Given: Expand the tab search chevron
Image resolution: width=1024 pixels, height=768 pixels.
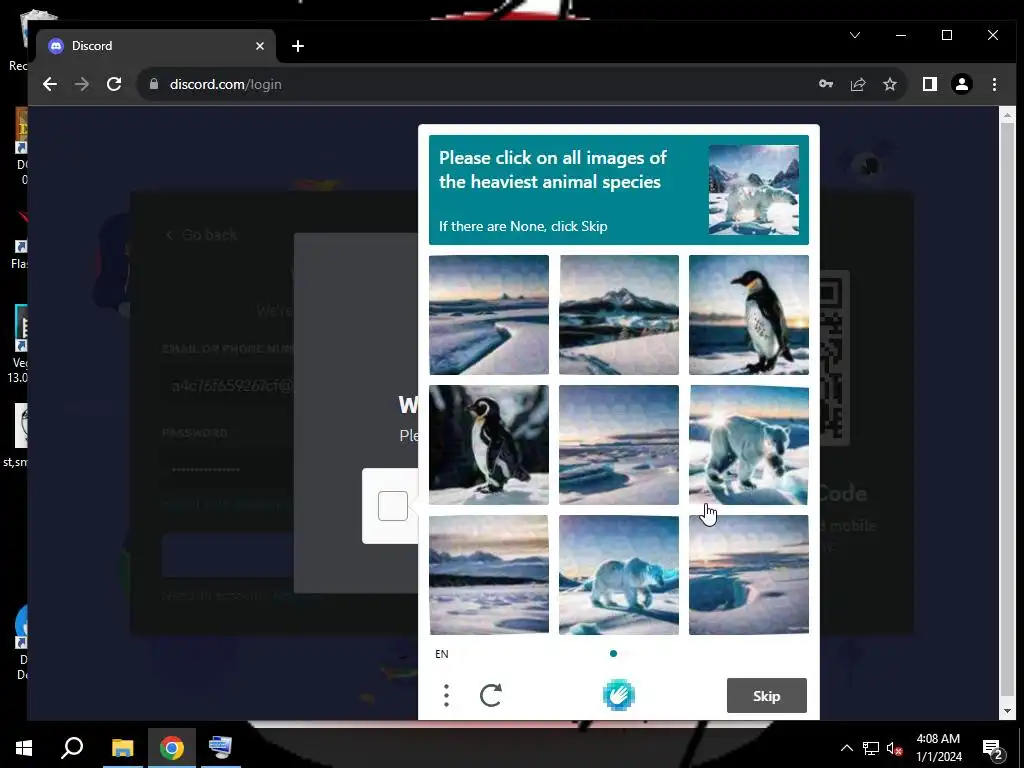Looking at the screenshot, I should coord(855,35).
